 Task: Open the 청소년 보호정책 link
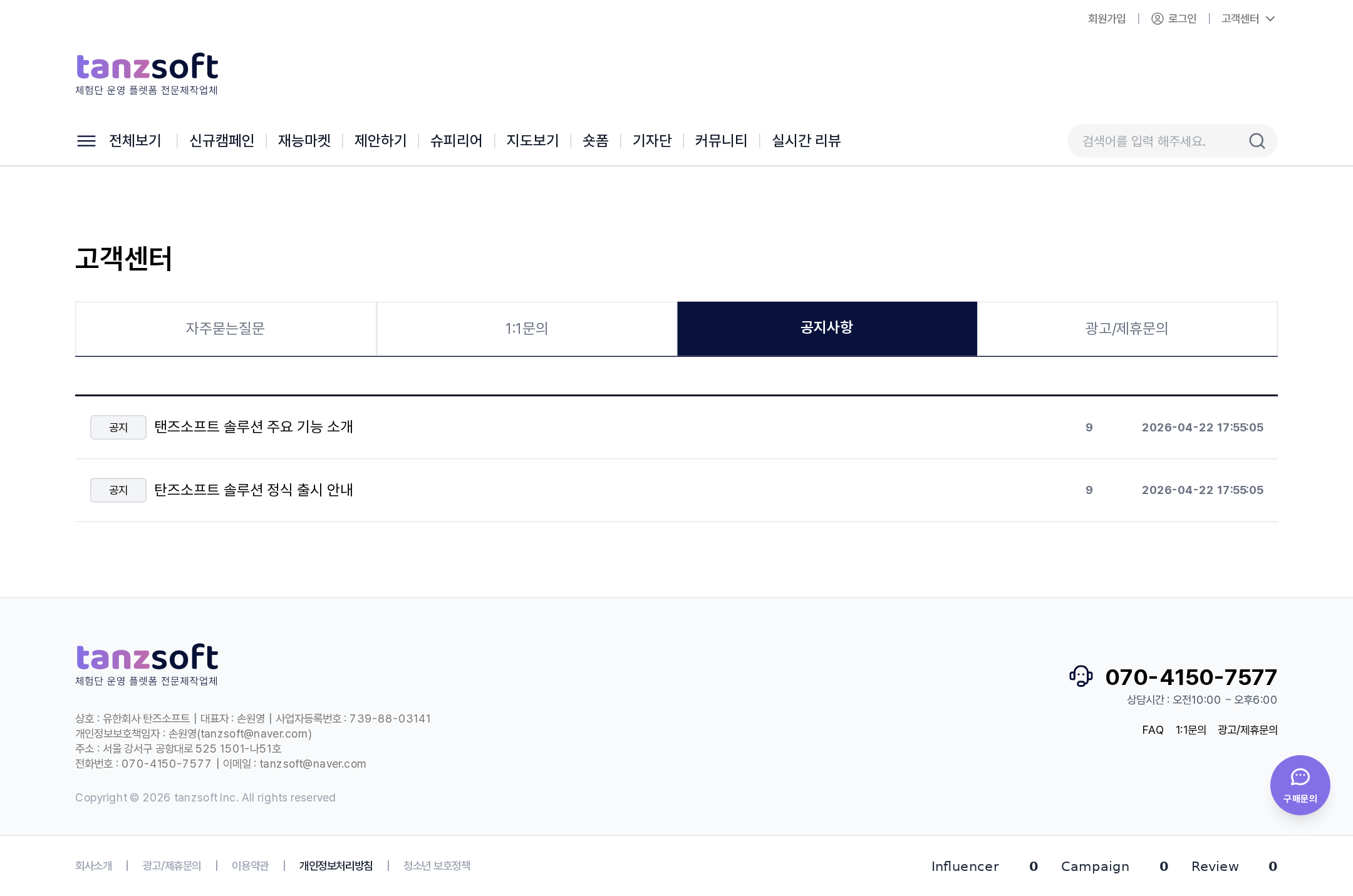(437, 866)
